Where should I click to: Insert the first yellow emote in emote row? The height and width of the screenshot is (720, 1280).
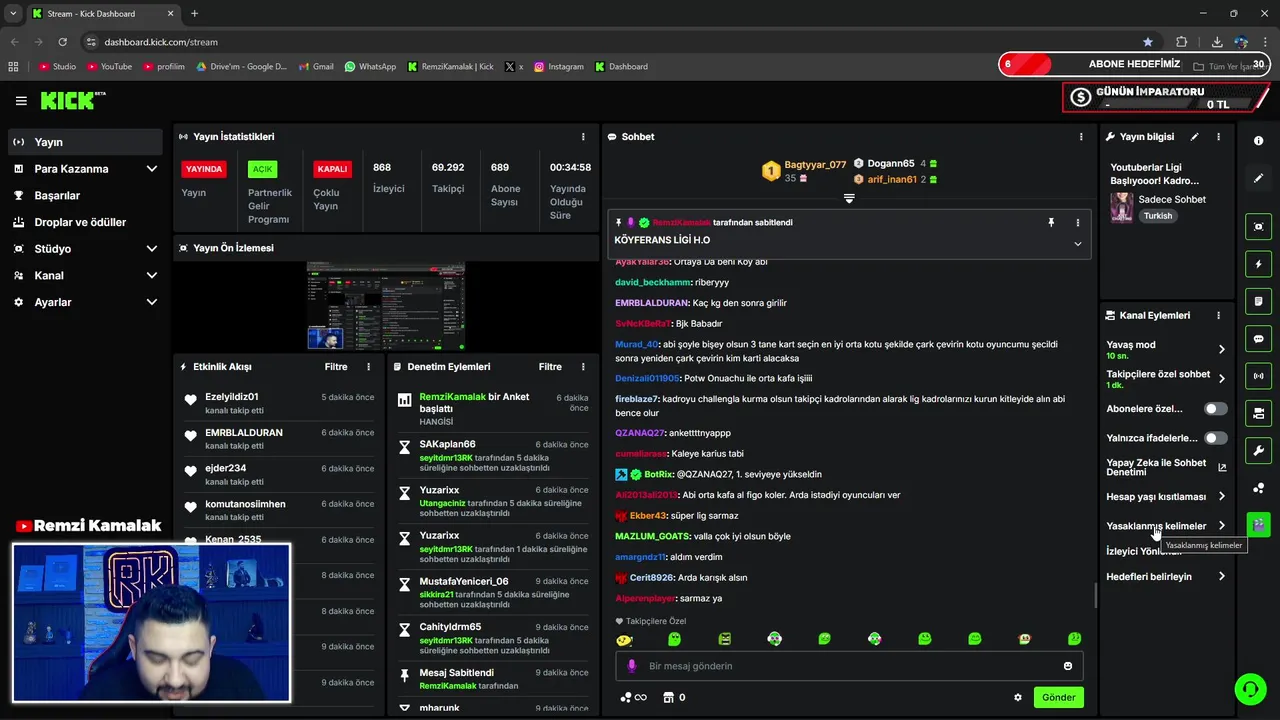pyautogui.click(x=624, y=639)
